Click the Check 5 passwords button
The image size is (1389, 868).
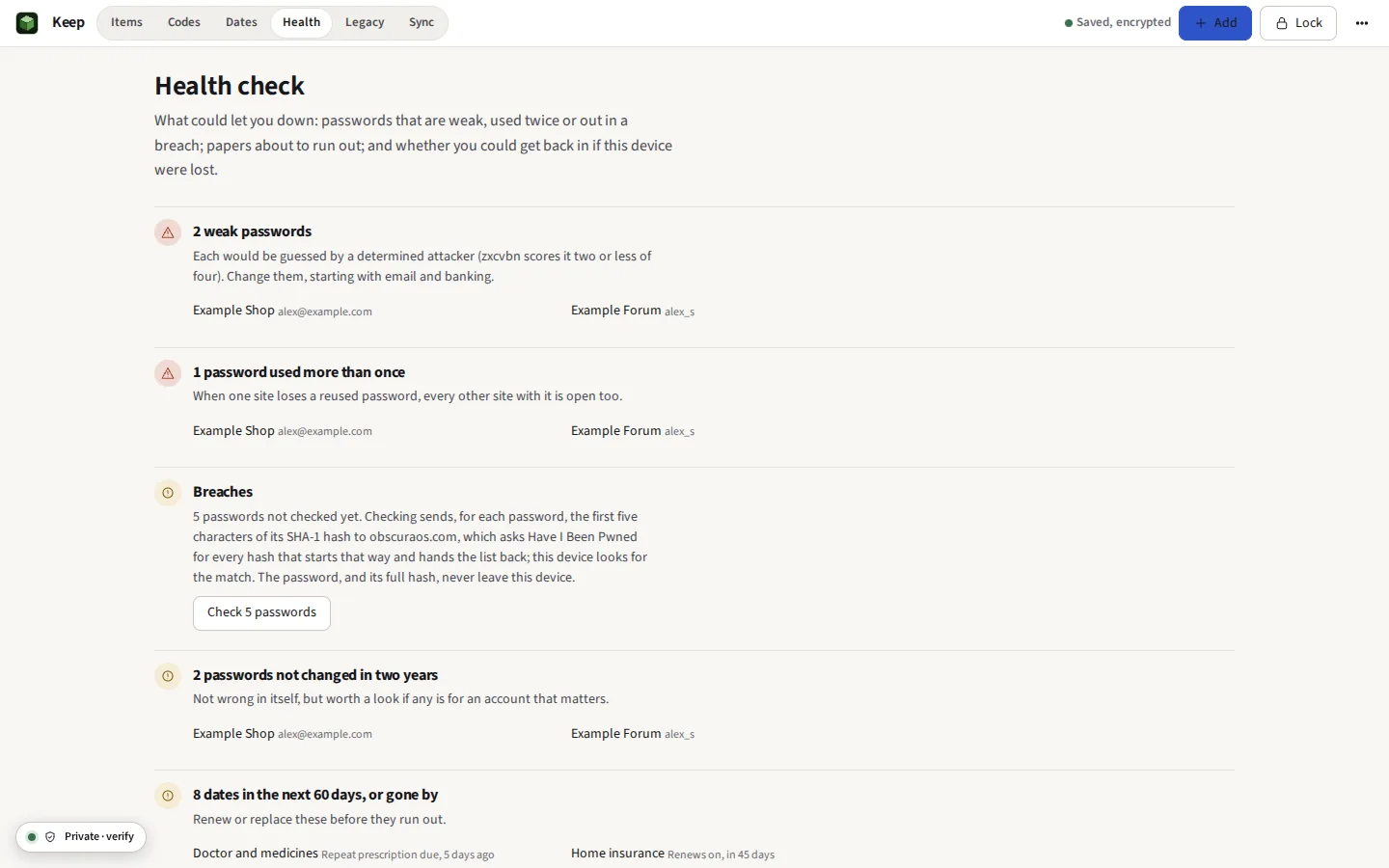pos(261,613)
